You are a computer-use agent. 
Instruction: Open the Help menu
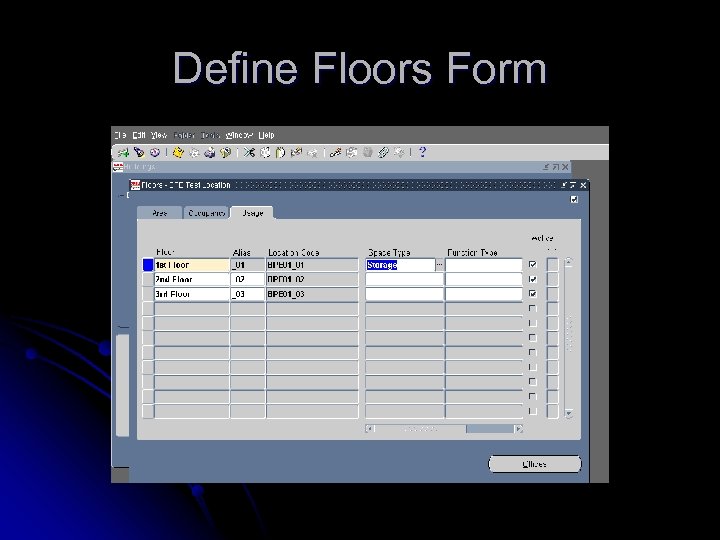[x=266, y=135]
